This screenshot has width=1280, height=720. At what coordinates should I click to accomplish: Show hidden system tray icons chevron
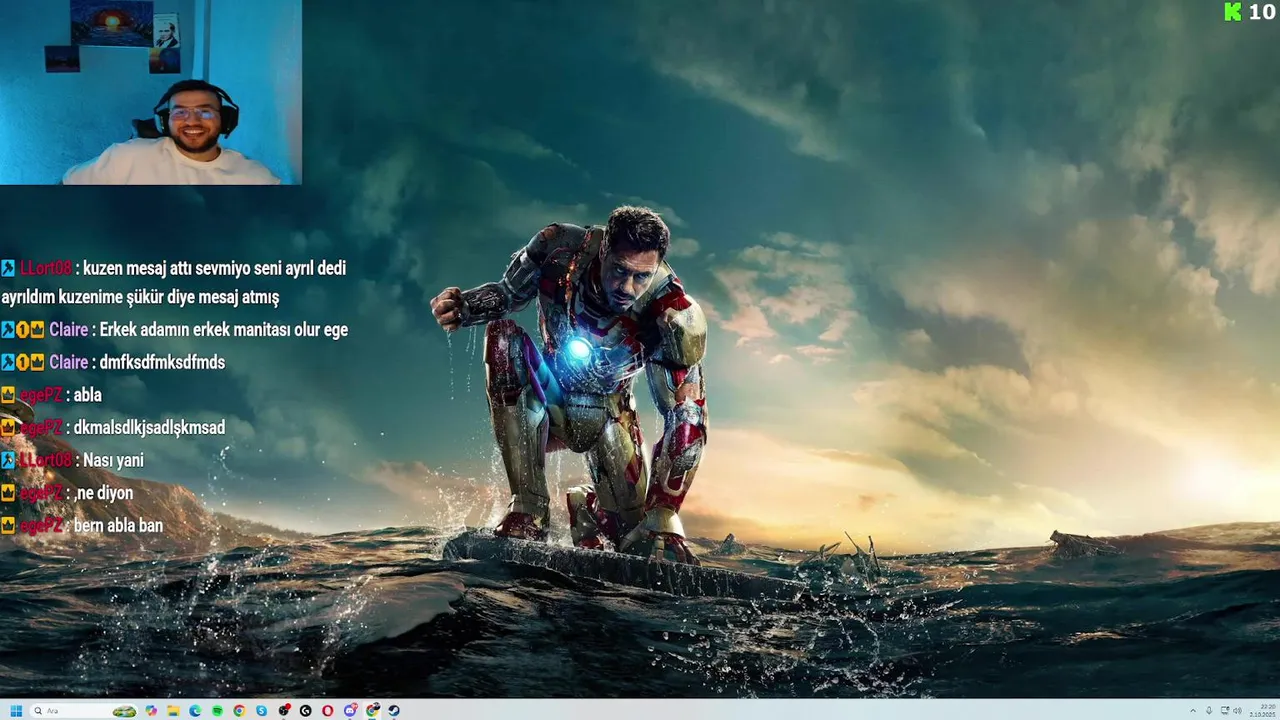point(1193,711)
